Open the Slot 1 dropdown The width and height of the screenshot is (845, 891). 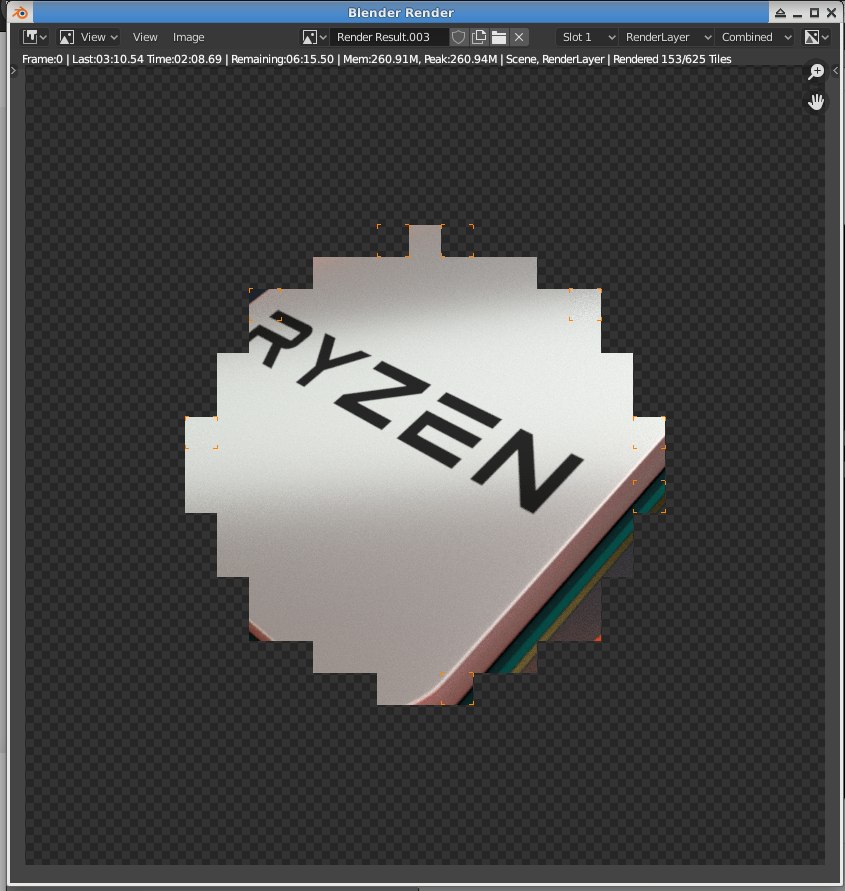point(587,38)
